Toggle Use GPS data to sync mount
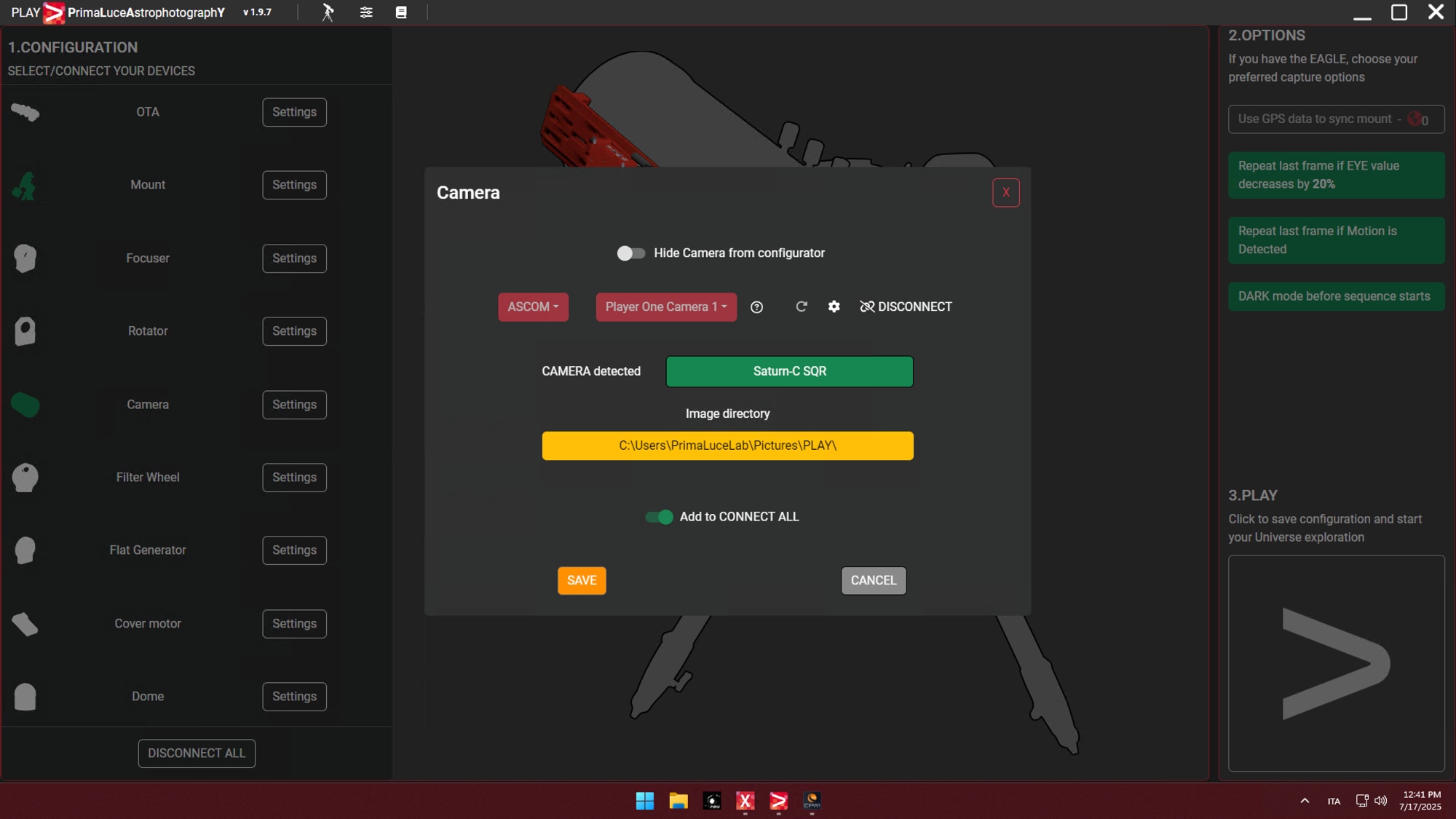 point(1336,119)
